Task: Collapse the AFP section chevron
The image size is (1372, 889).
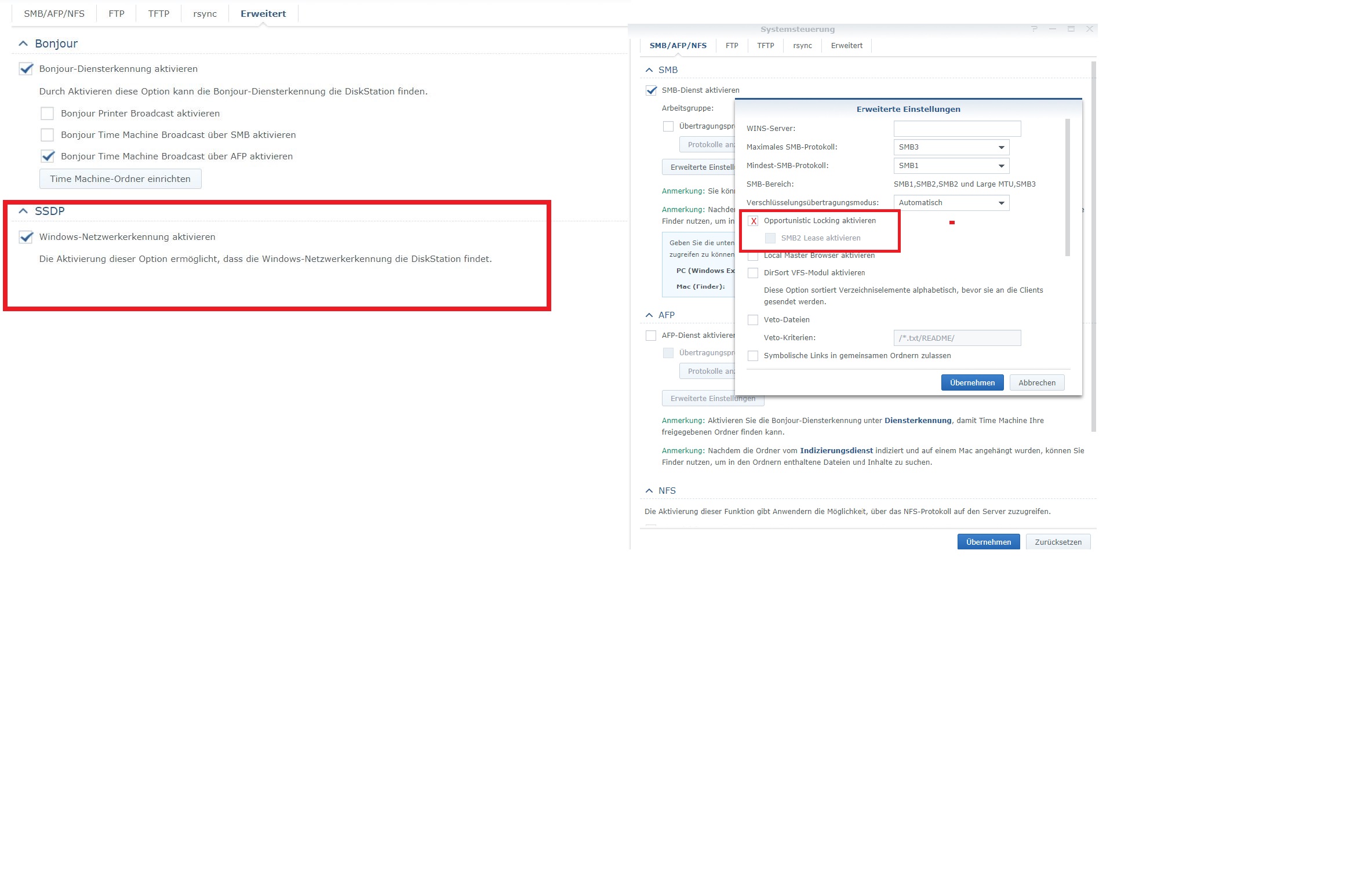Action: tap(649, 315)
